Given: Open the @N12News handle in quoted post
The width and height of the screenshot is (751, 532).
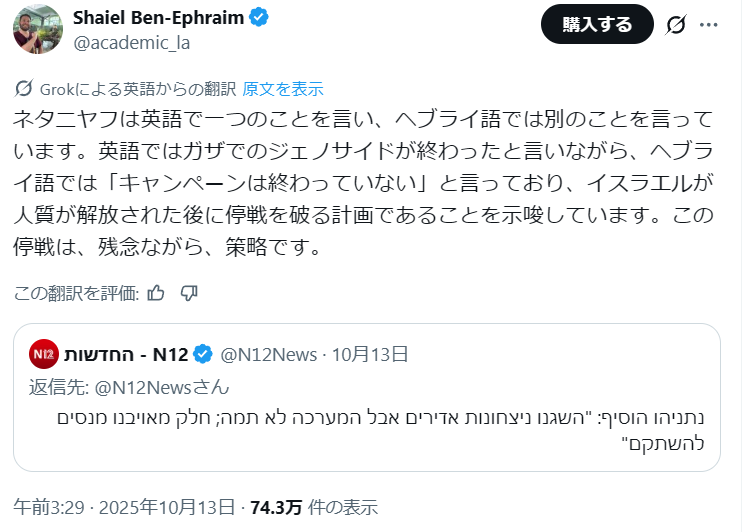Looking at the screenshot, I should 268,354.
